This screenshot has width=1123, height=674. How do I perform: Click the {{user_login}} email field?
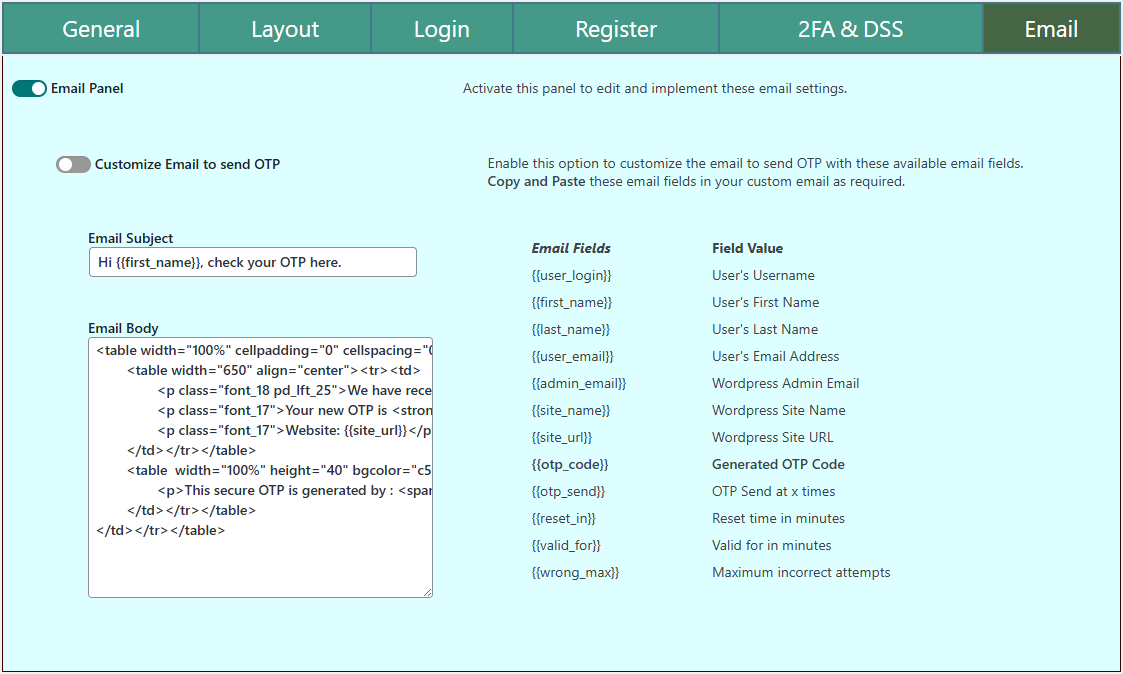coord(571,275)
